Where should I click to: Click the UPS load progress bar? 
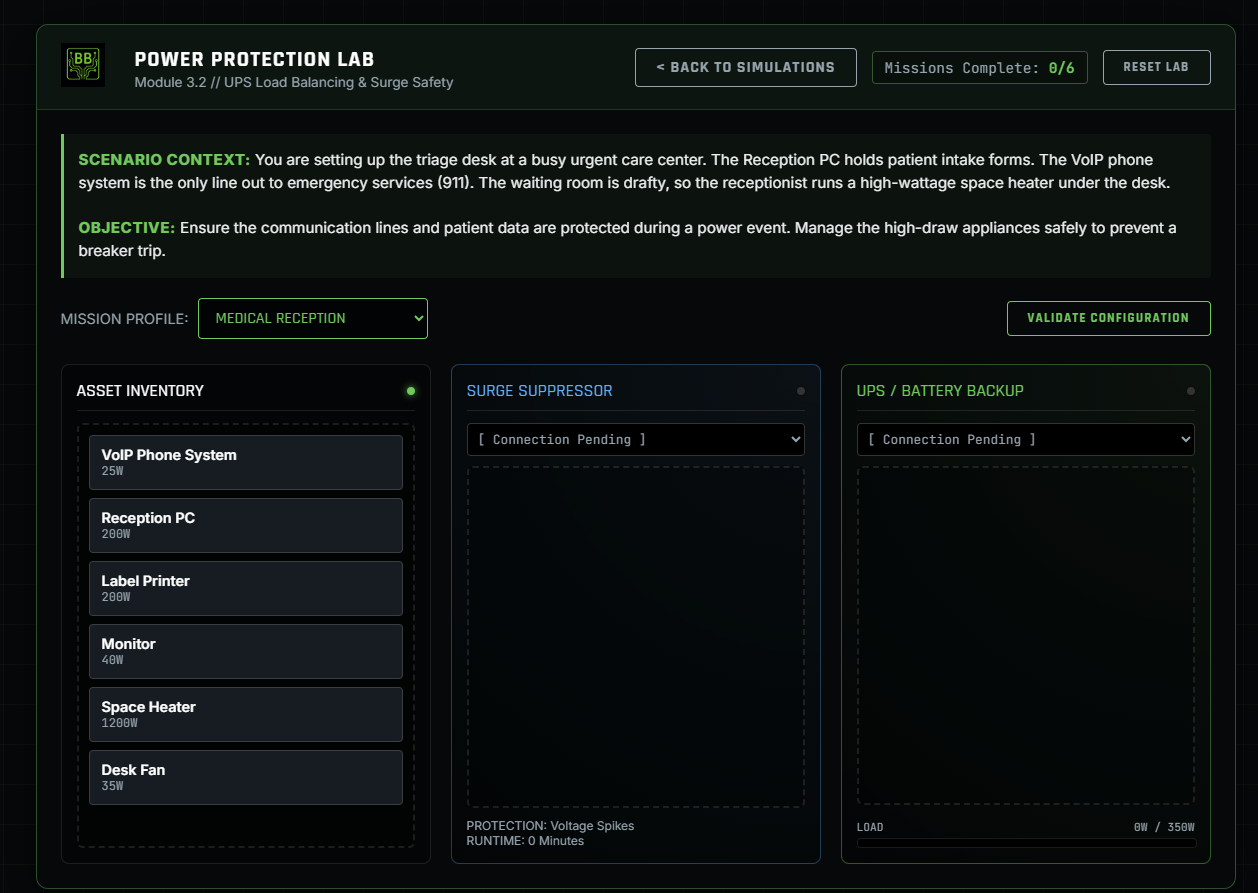click(x=1025, y=843)
